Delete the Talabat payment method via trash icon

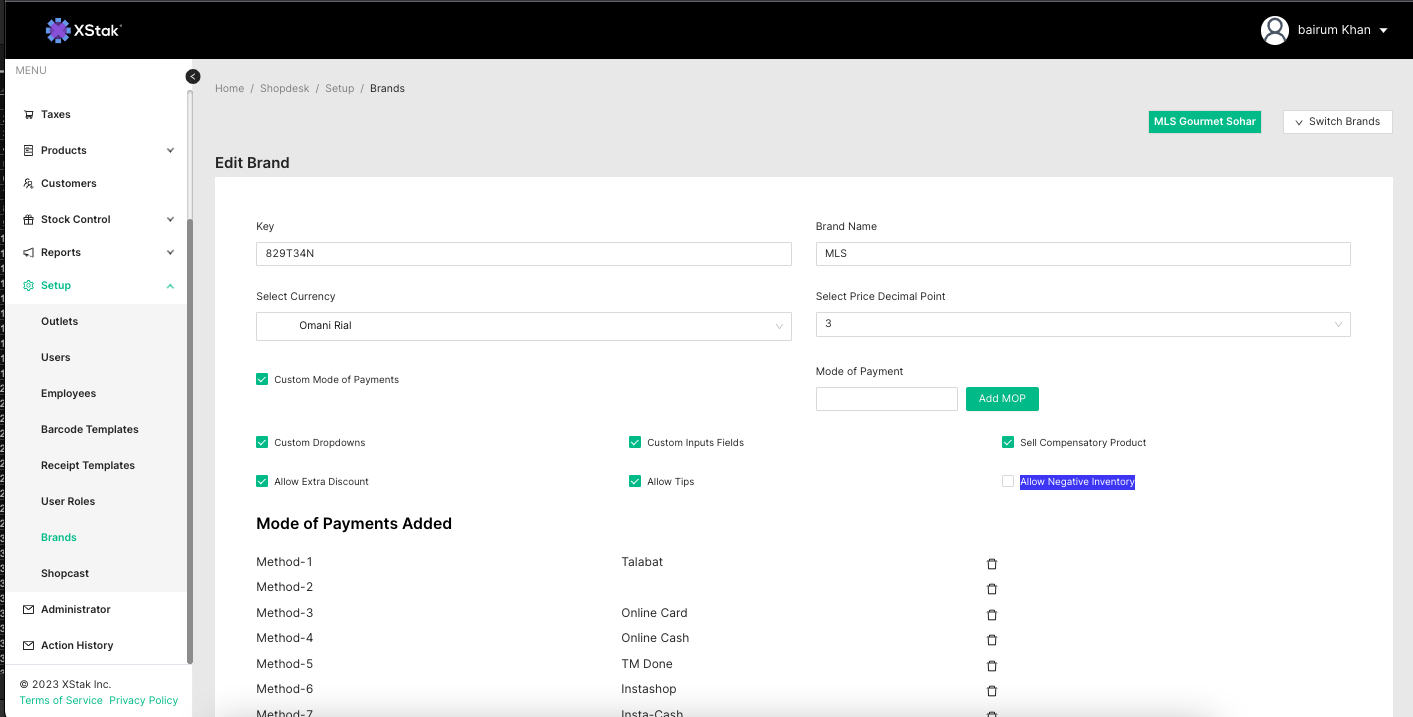coord(992,564)
